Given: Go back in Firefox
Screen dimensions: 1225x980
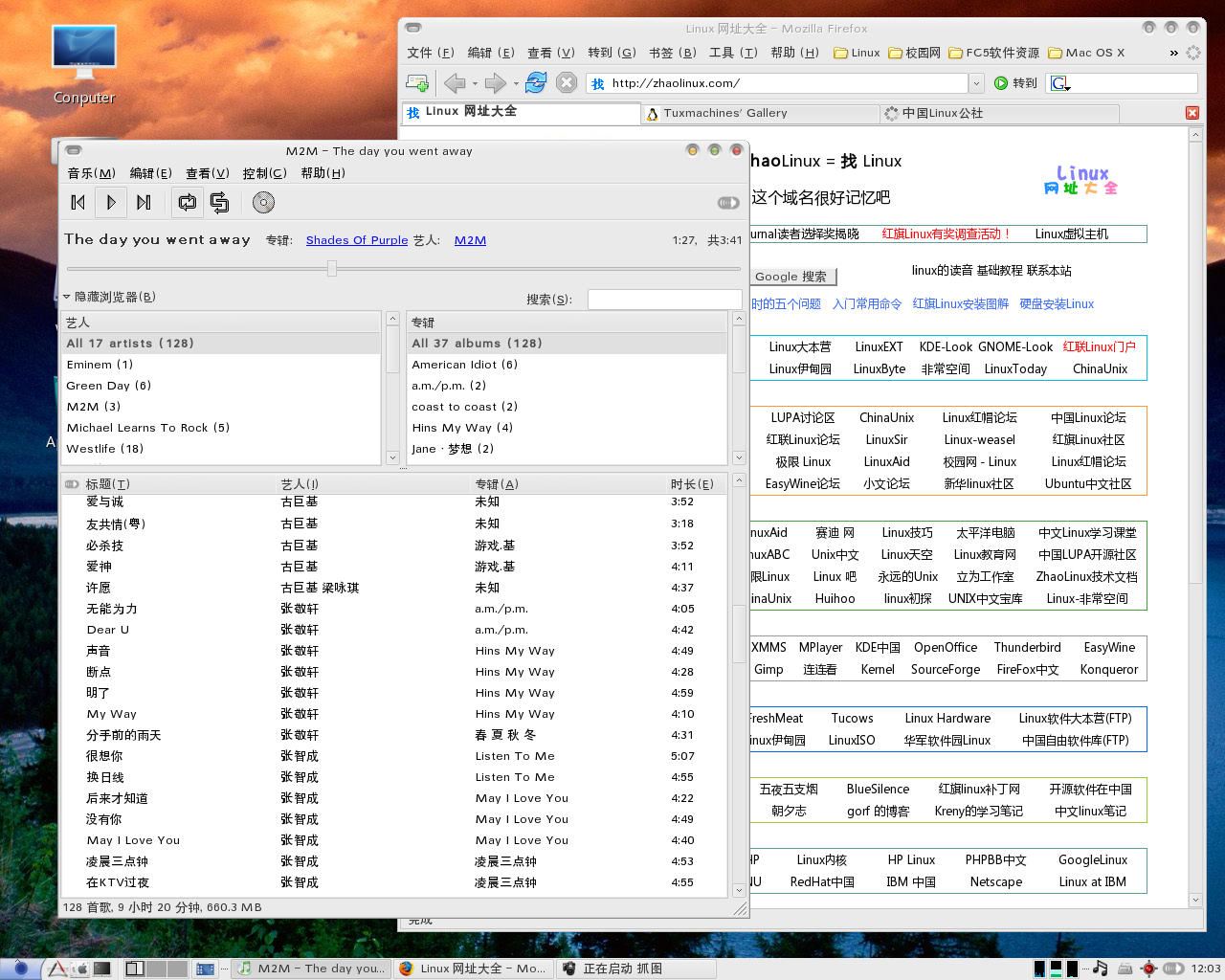Looking at the screenshot, I should pyautogui.click(x=455, y=83).
